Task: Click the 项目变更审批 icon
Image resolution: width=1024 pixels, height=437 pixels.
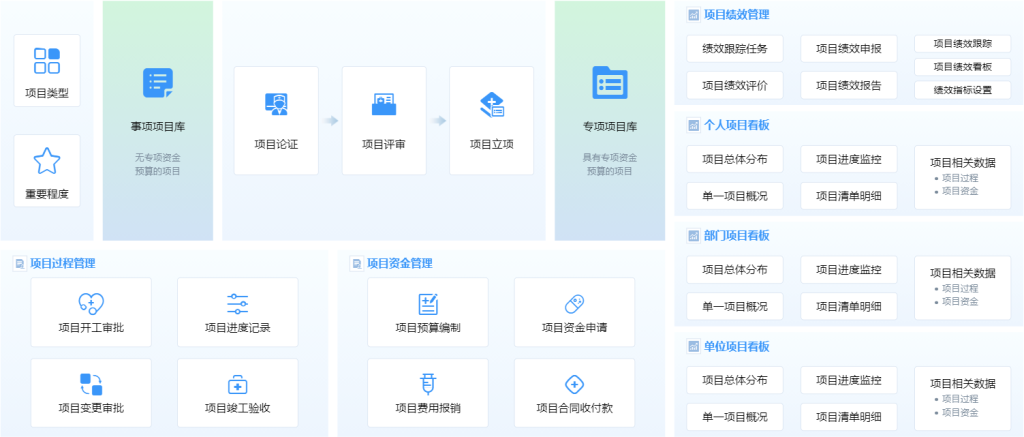Action: tap(91, 384)
